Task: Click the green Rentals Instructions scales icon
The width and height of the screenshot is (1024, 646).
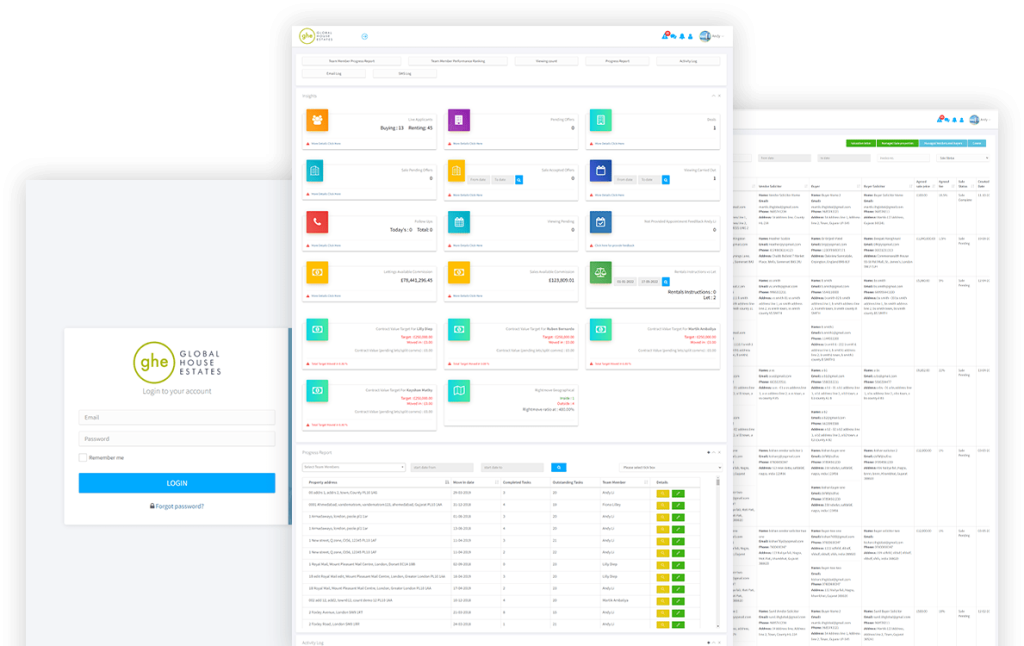Action: tap(600, 273)
